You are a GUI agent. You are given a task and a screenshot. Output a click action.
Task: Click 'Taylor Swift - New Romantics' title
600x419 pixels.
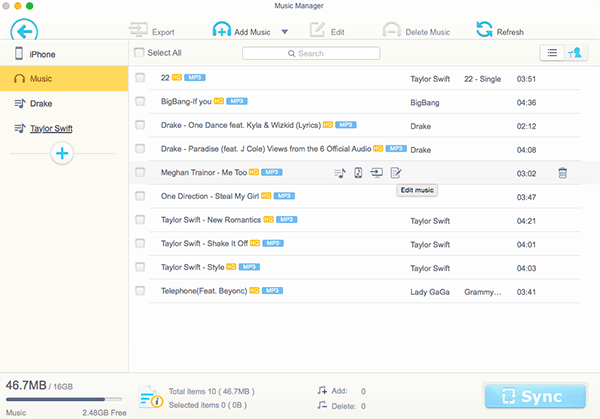(x=211, y=220)
